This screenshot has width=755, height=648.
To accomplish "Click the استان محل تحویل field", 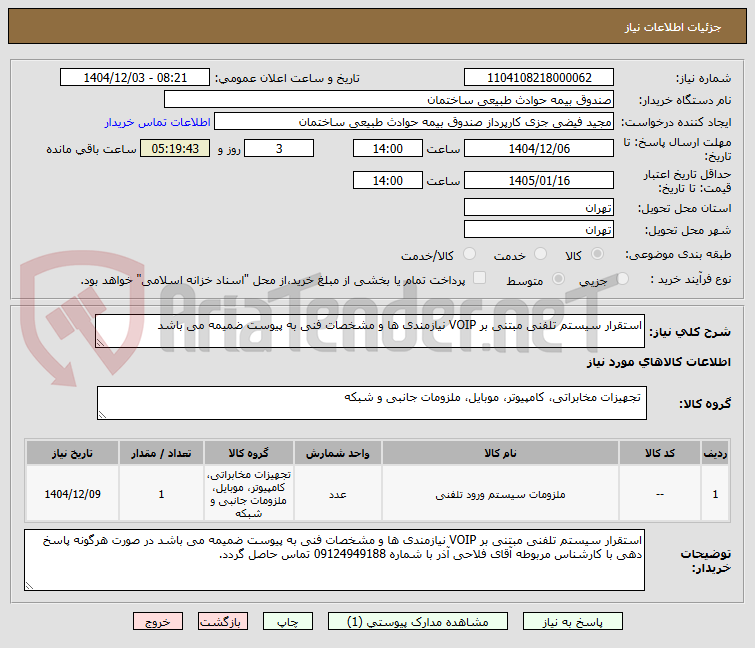I will 539,207.
